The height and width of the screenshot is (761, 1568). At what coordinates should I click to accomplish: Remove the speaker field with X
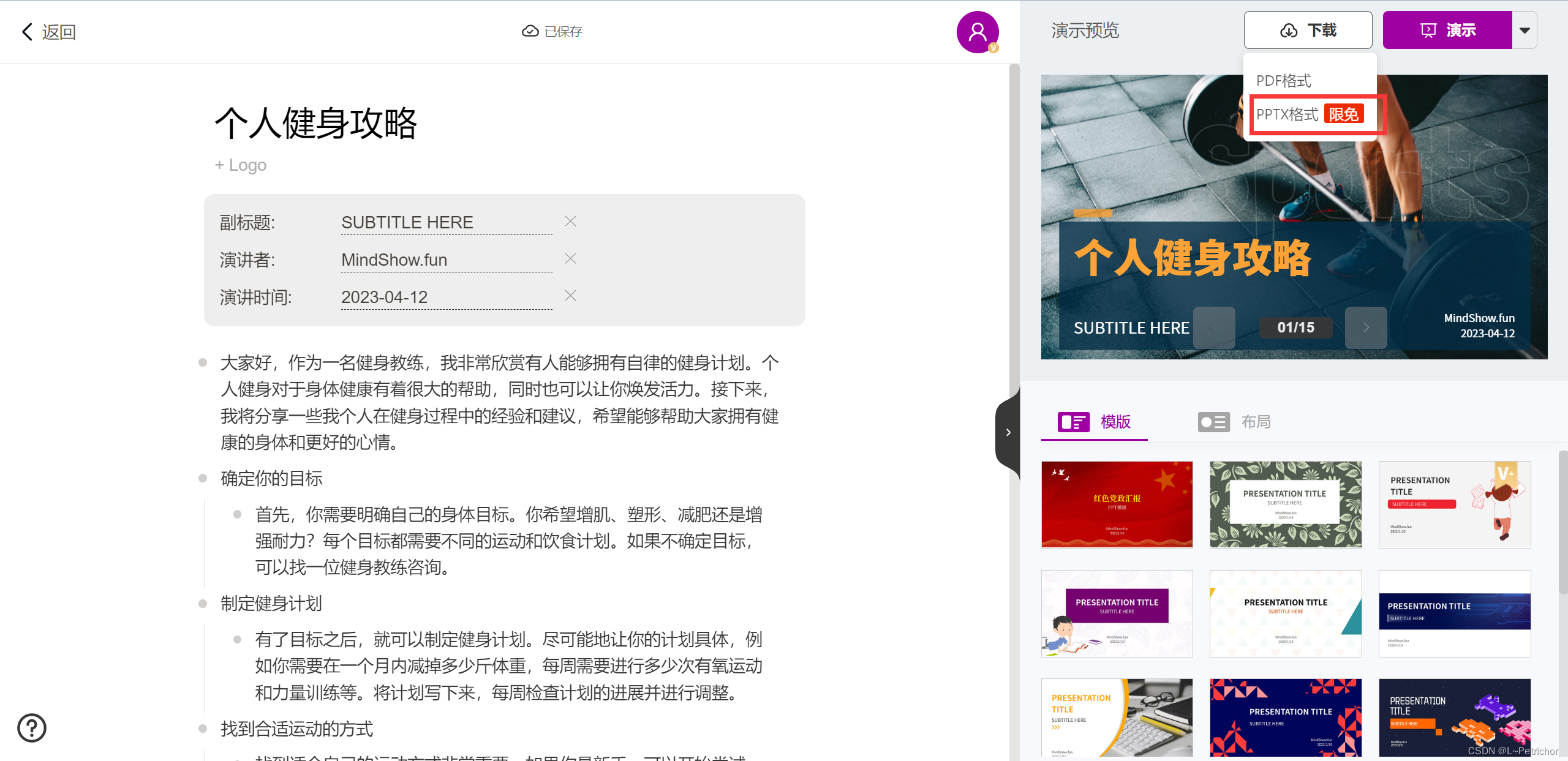(570, 259)
